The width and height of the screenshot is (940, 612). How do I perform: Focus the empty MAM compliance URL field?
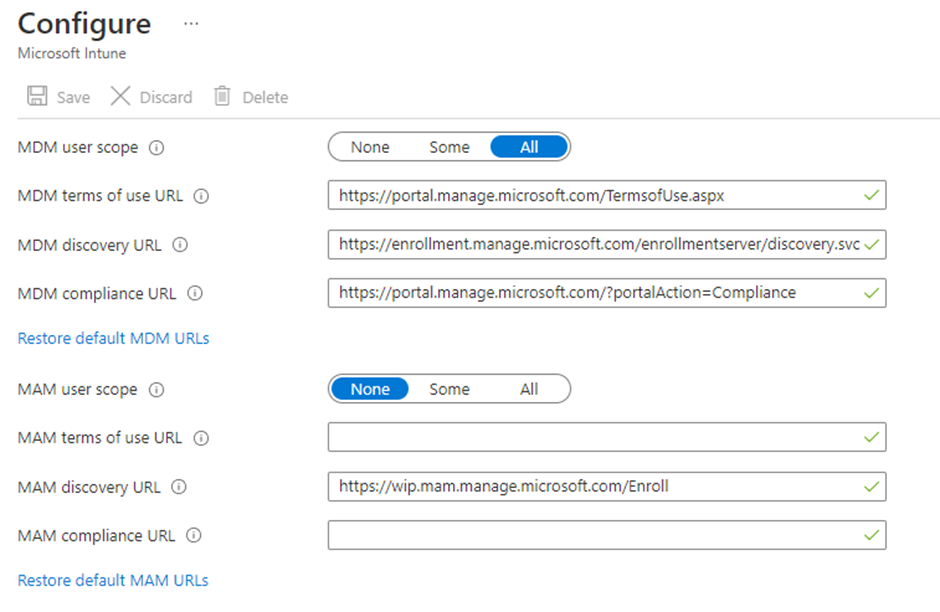point(607,535)
